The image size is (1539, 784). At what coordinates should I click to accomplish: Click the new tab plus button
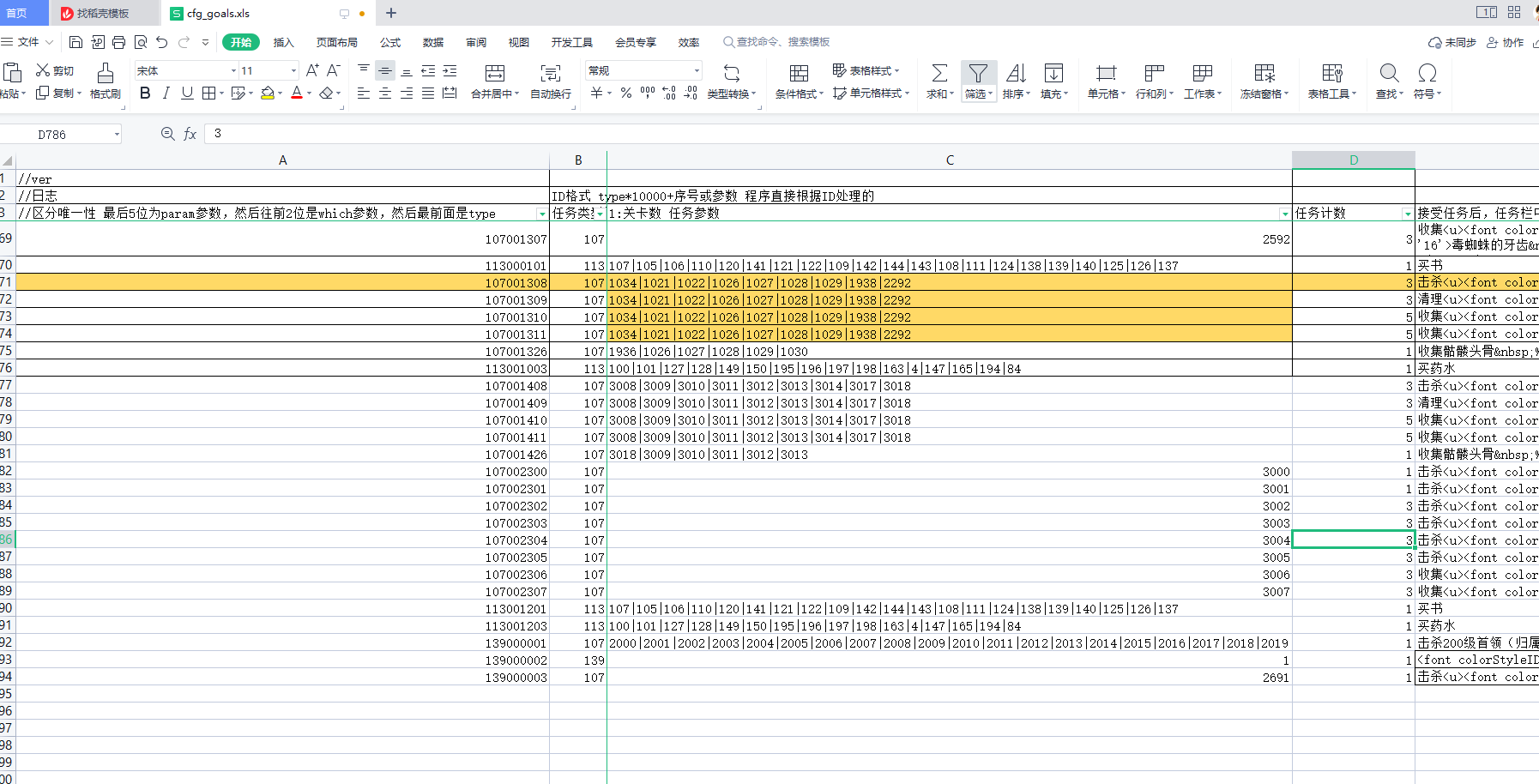point(391,13)
